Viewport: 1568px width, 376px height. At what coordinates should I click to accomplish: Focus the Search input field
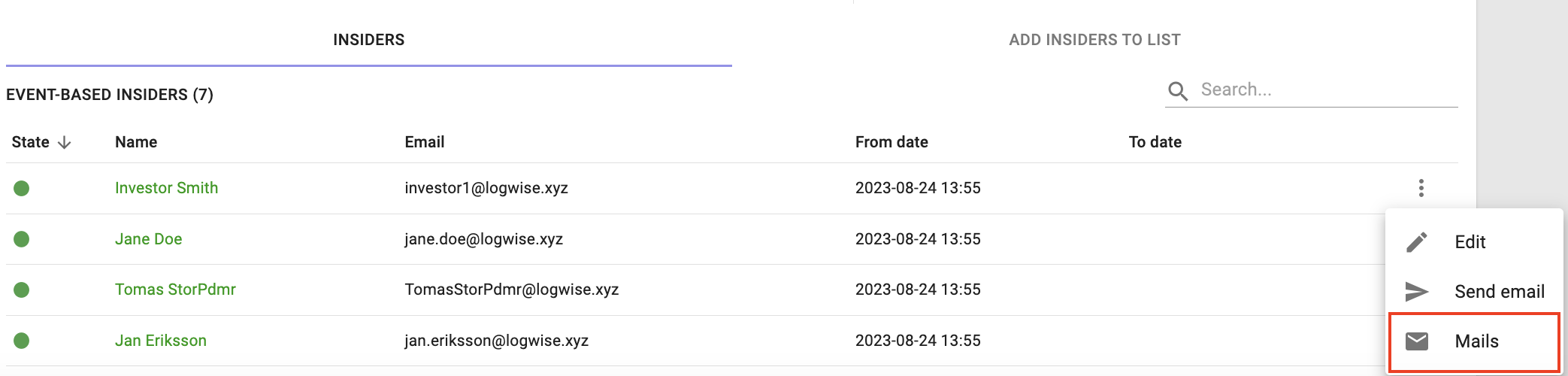point(1327,90)
